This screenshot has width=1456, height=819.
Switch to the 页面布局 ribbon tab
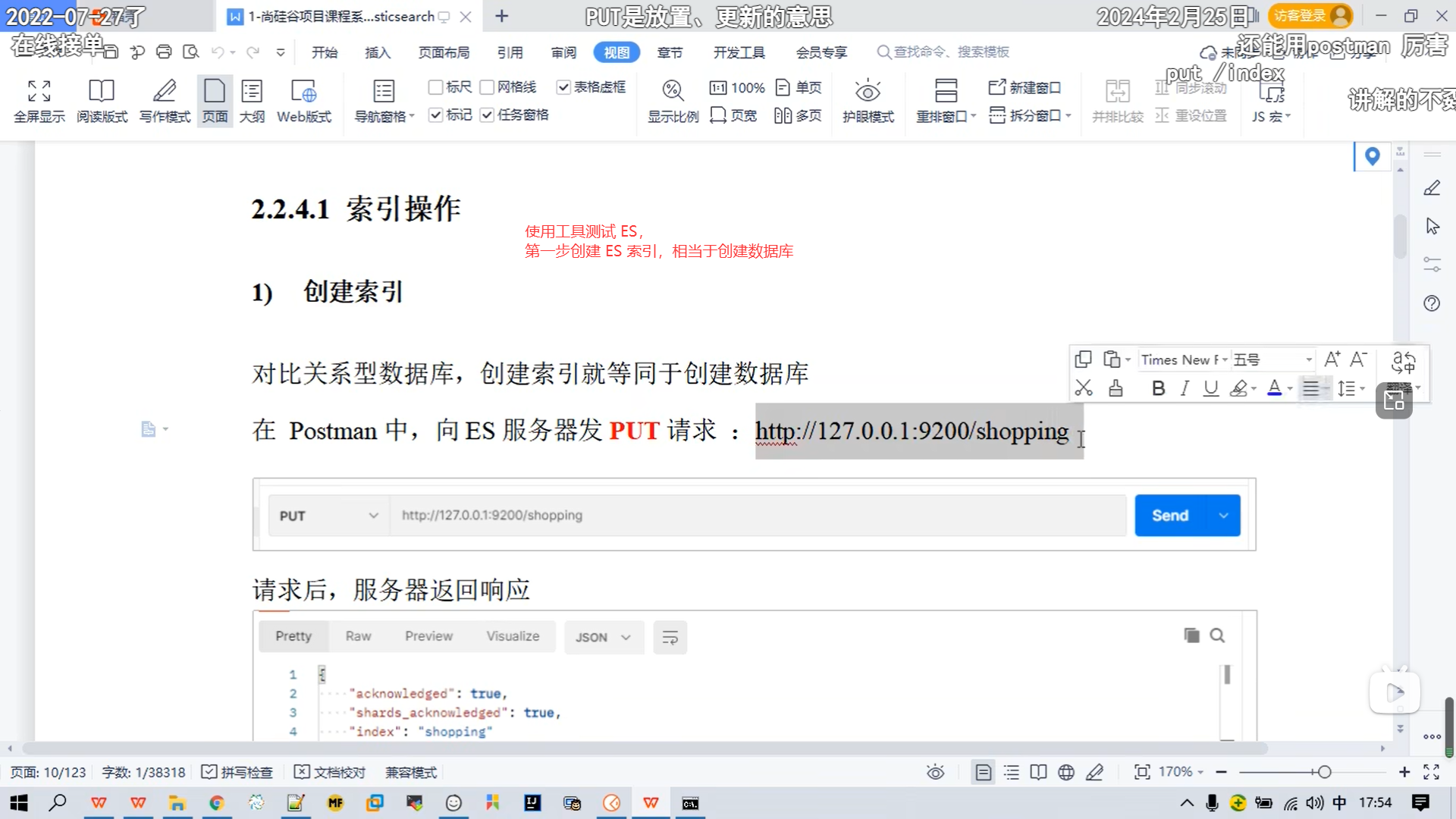(444, 52)
